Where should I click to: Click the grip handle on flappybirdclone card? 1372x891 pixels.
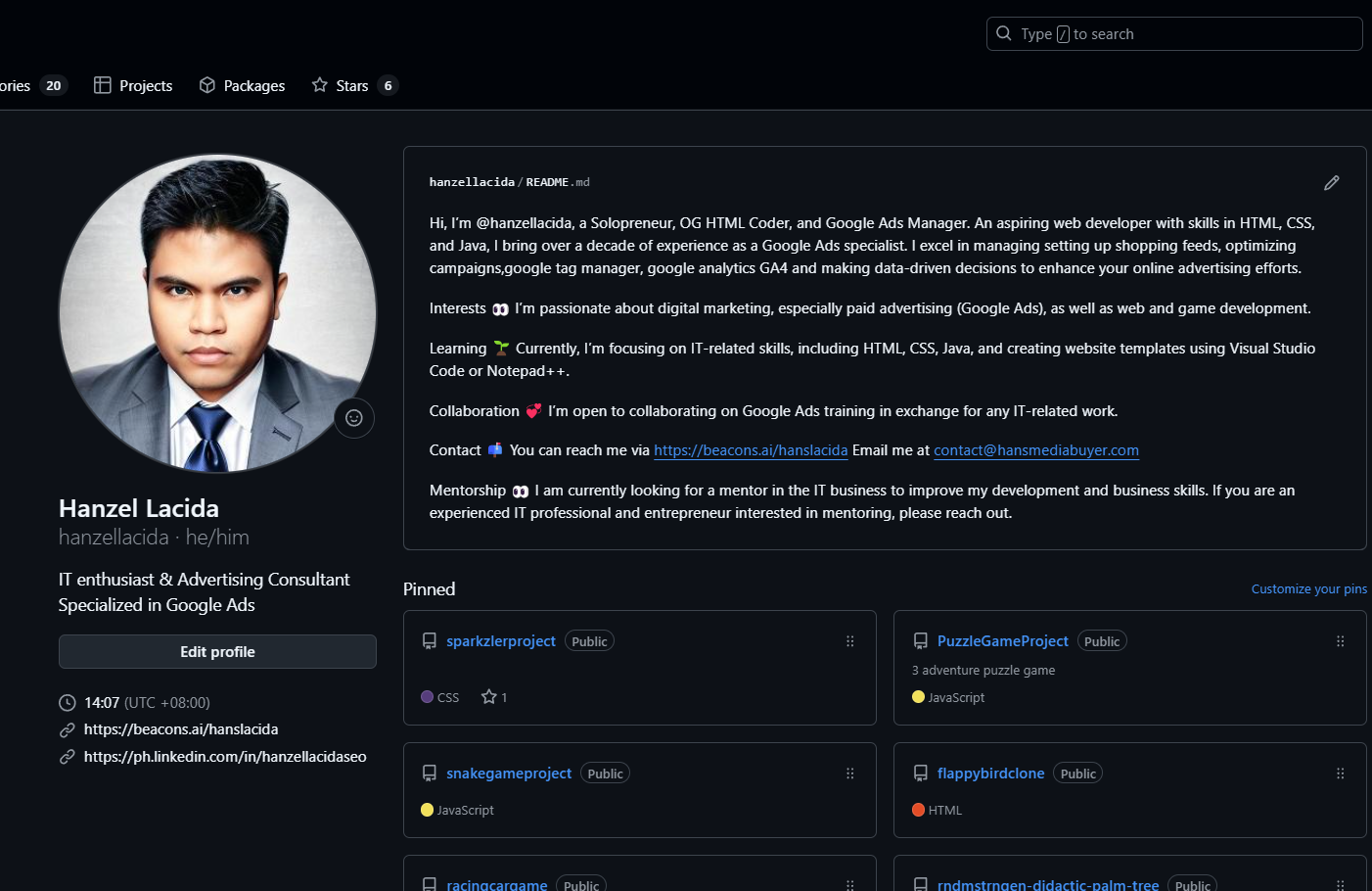tap(1340, 773)
